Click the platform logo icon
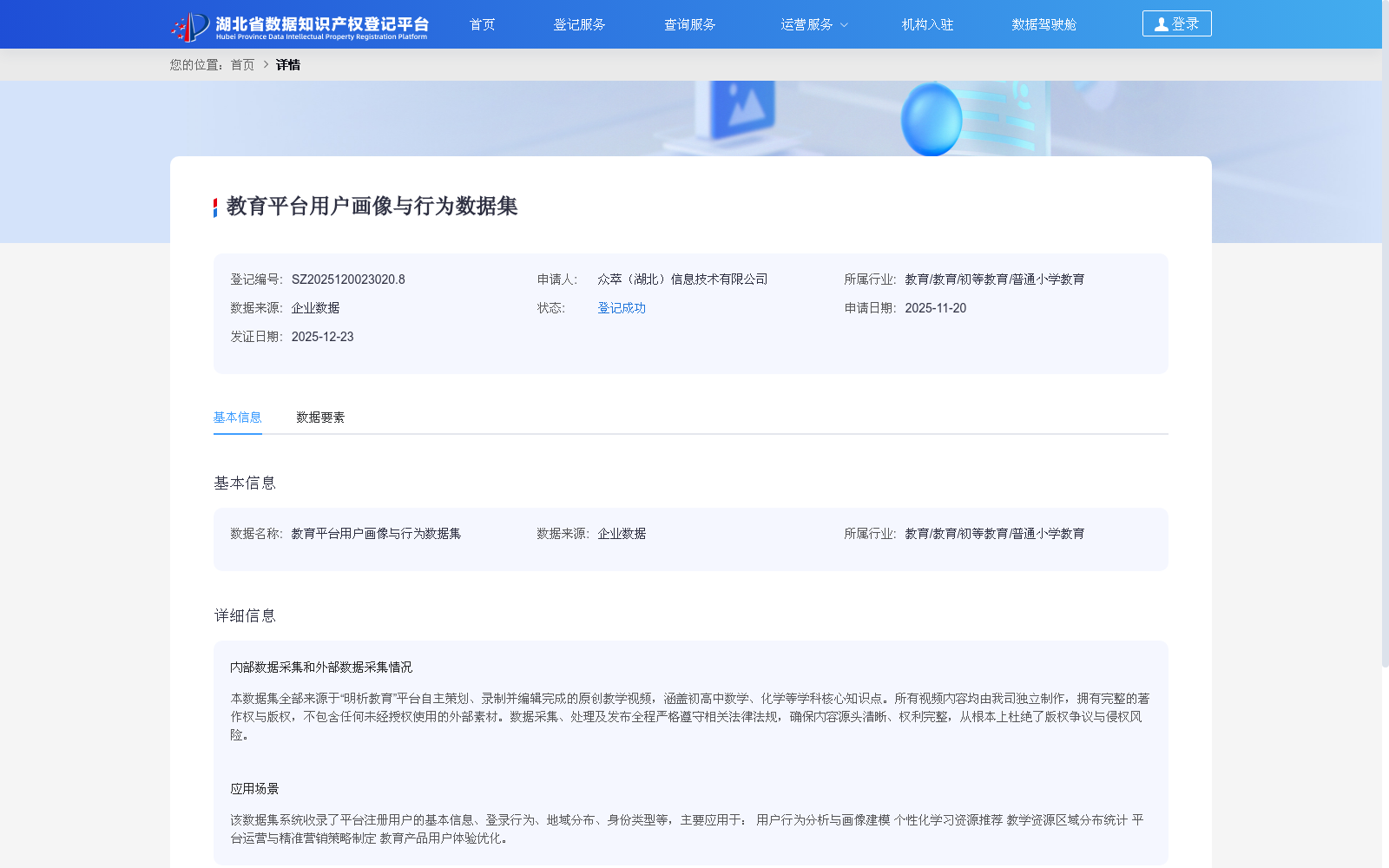 tap(191, 26)
